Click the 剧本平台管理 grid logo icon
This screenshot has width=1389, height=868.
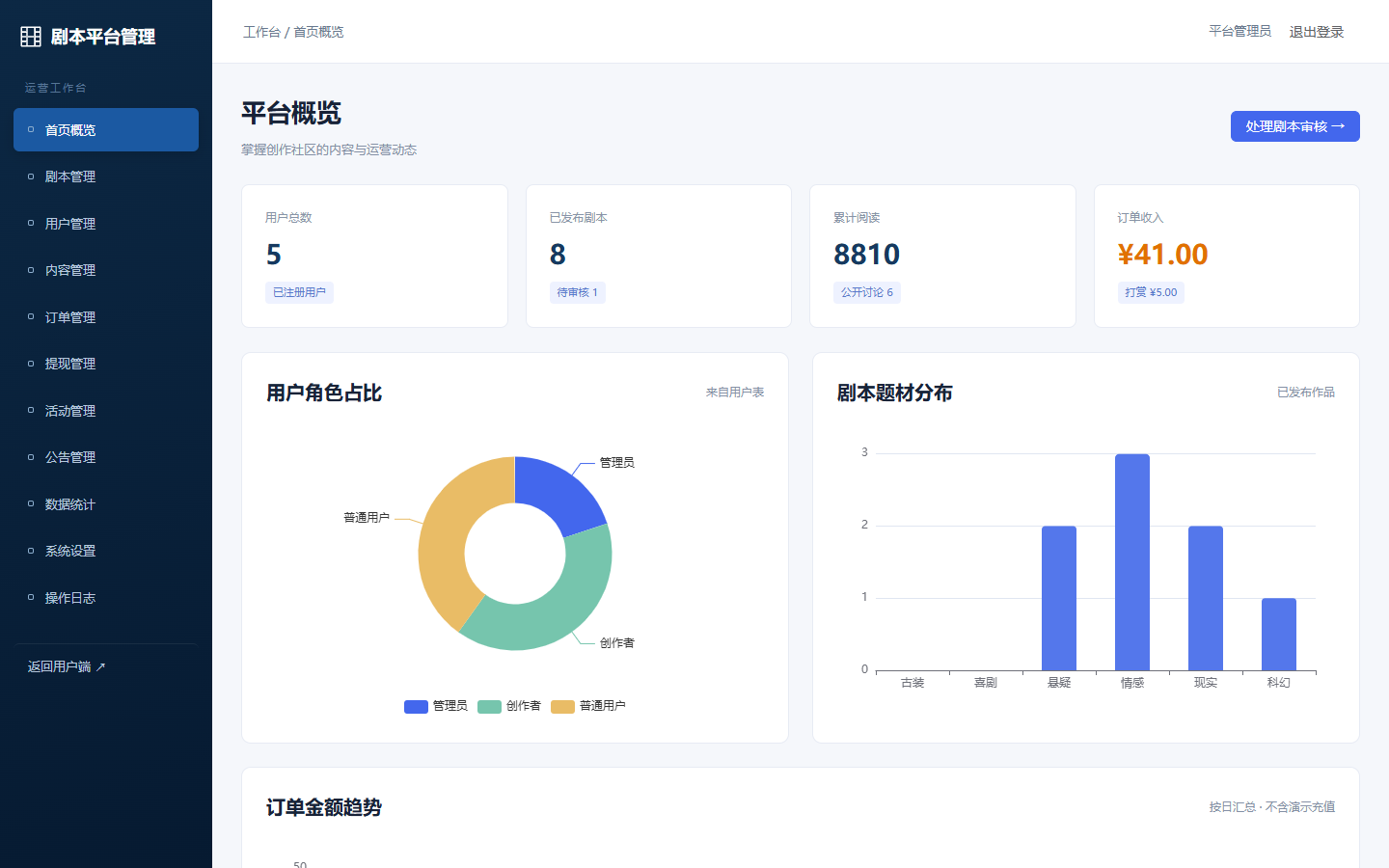tap(31, 37)
